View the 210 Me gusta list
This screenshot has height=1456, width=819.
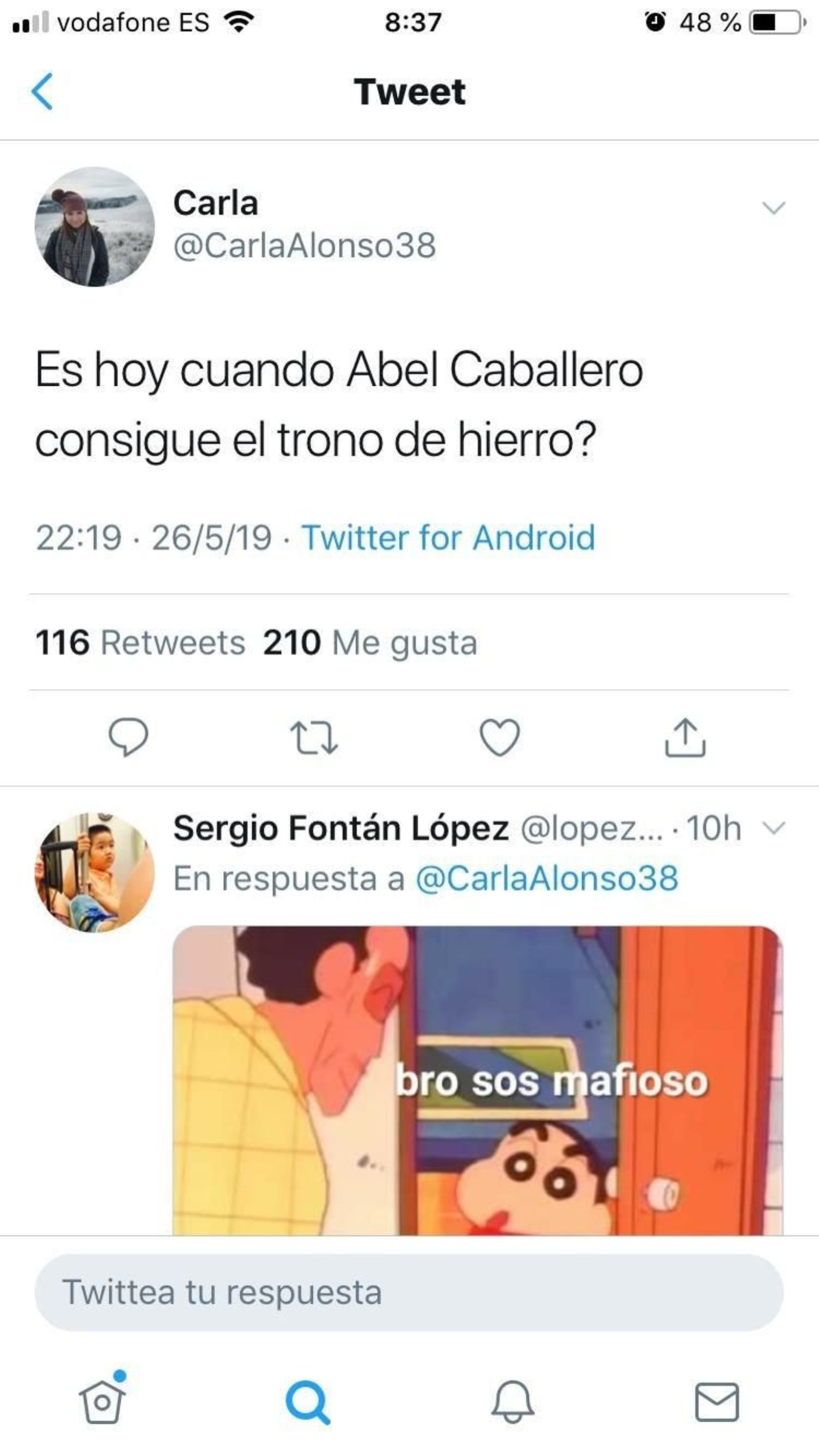[x=370, y=643]
